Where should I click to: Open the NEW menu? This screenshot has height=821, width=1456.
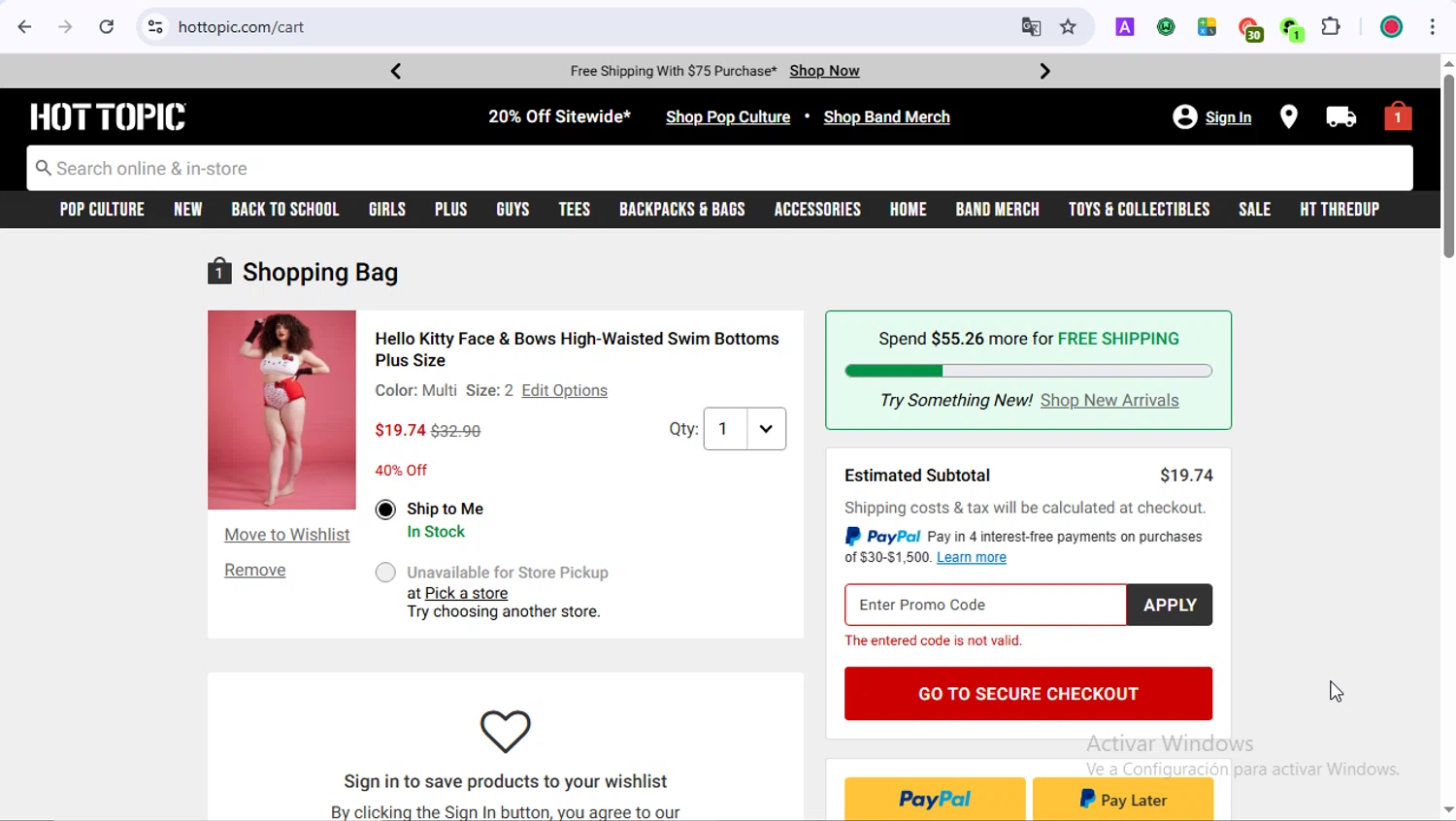pyautogui.click(x=188, y=210)
